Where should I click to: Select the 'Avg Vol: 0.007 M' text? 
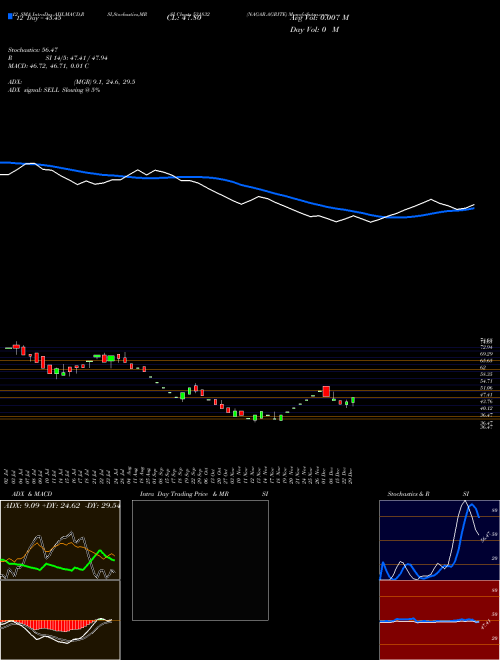click(319, 18)
